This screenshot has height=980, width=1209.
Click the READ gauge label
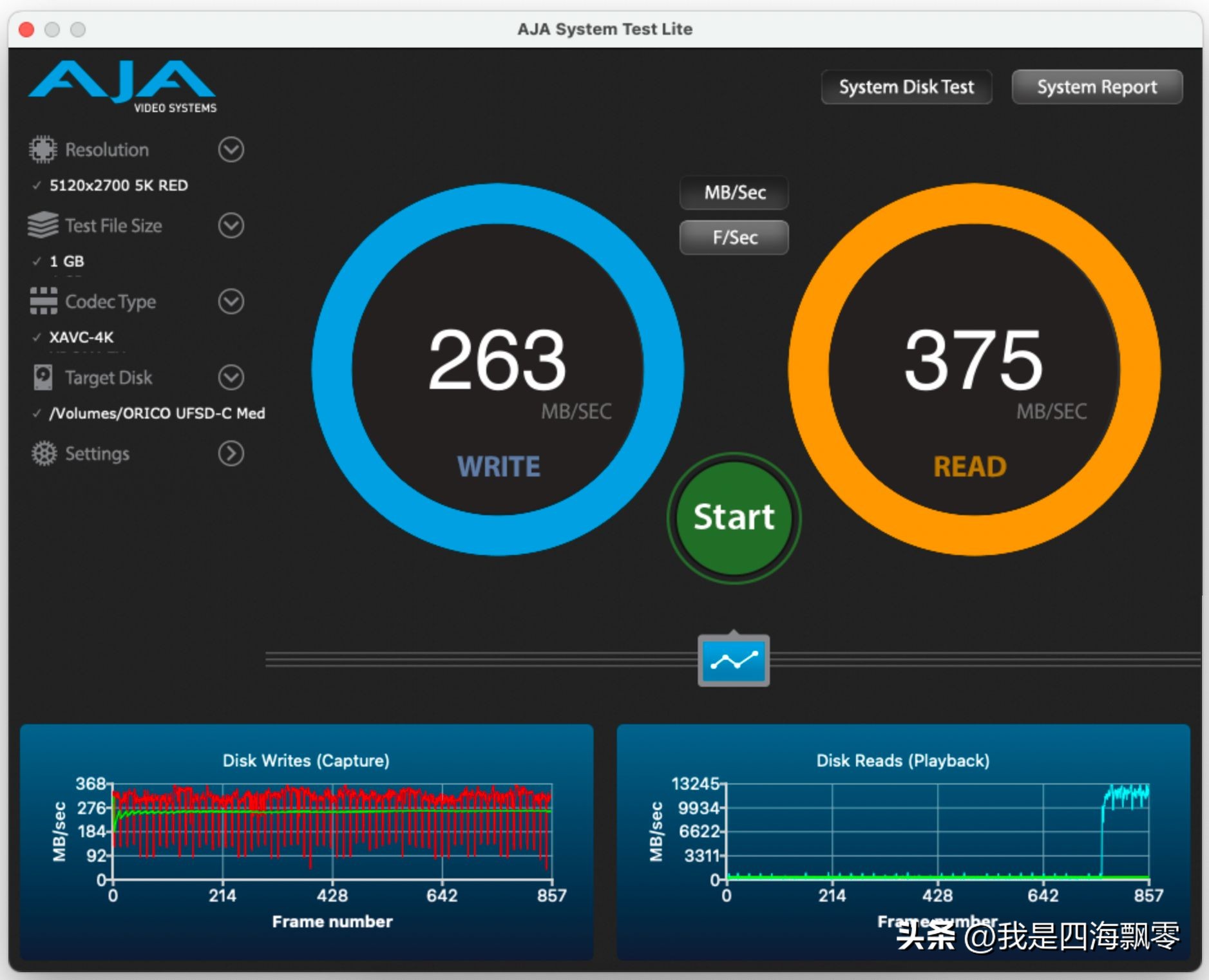(970, 467)
